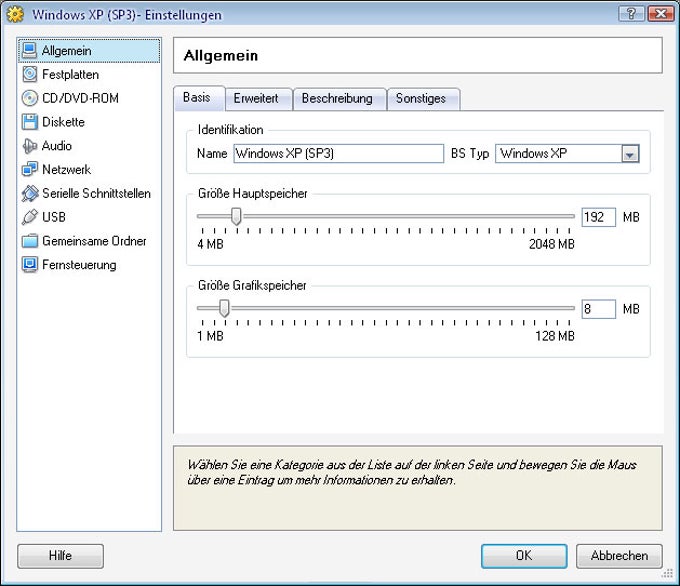Click the Serielle Schnittstellen port icon
680x586 pixels.
pos(29,193)
